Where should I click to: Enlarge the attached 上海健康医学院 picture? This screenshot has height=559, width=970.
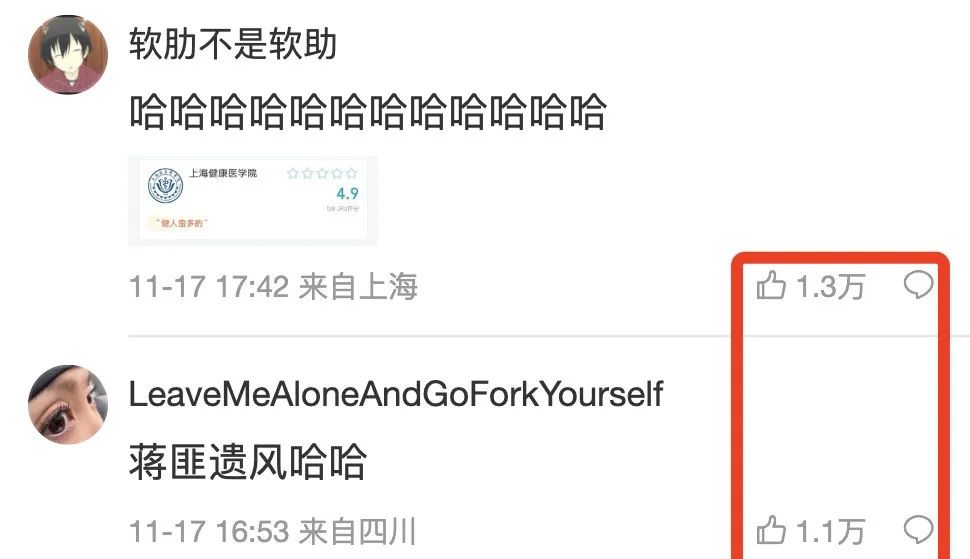253,201
